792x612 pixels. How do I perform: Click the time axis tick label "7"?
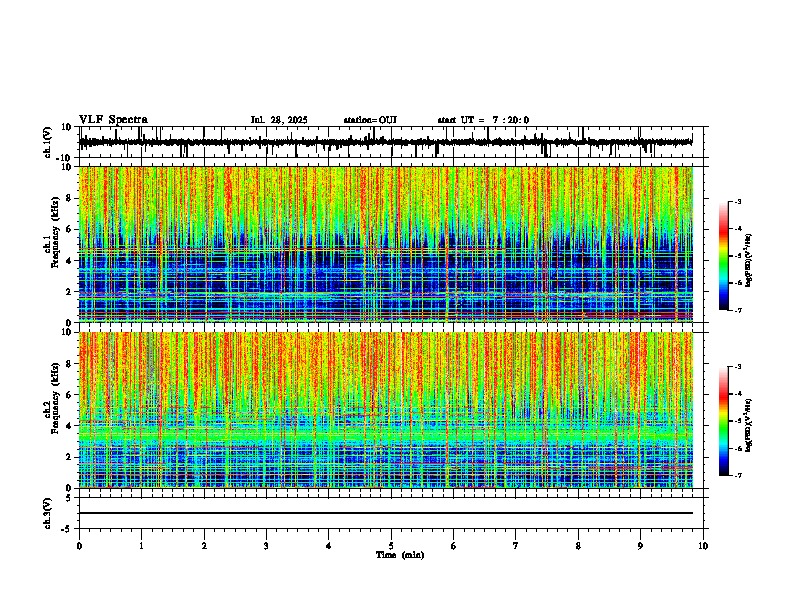tap(516, 546)
